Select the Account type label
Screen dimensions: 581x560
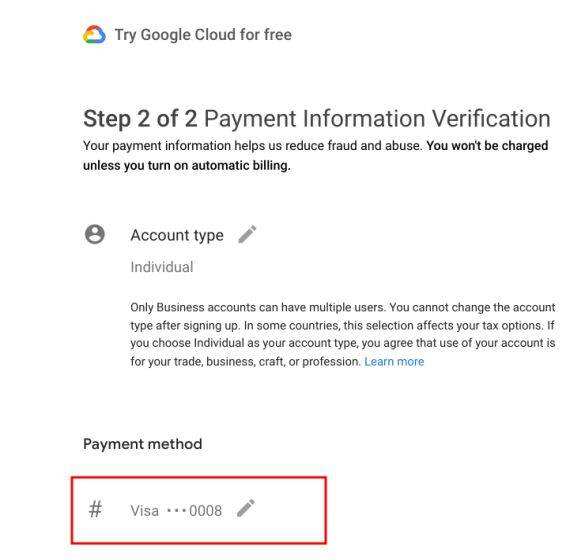tap(177, 235)
